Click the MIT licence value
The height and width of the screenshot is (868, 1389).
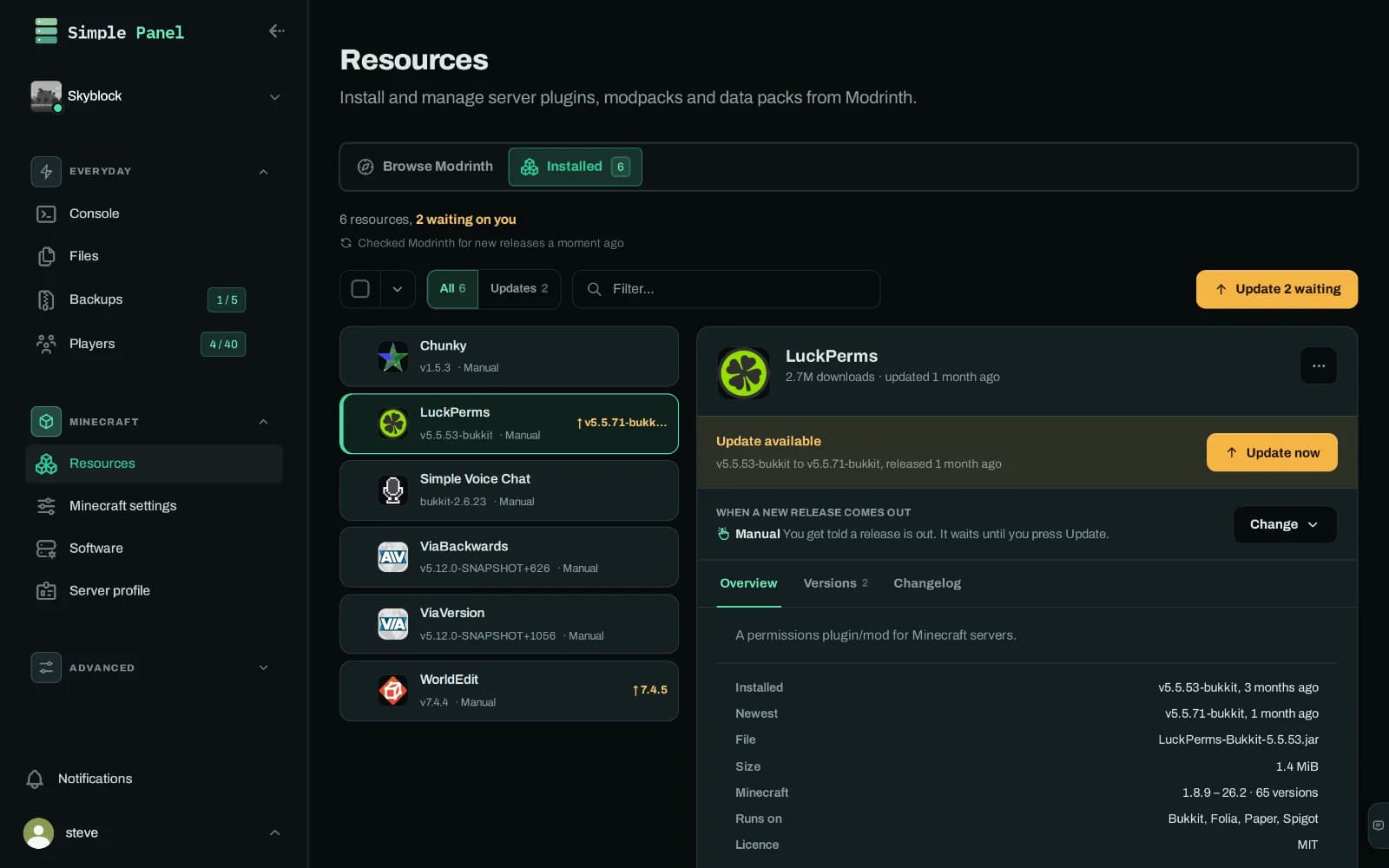[1307, 845]
